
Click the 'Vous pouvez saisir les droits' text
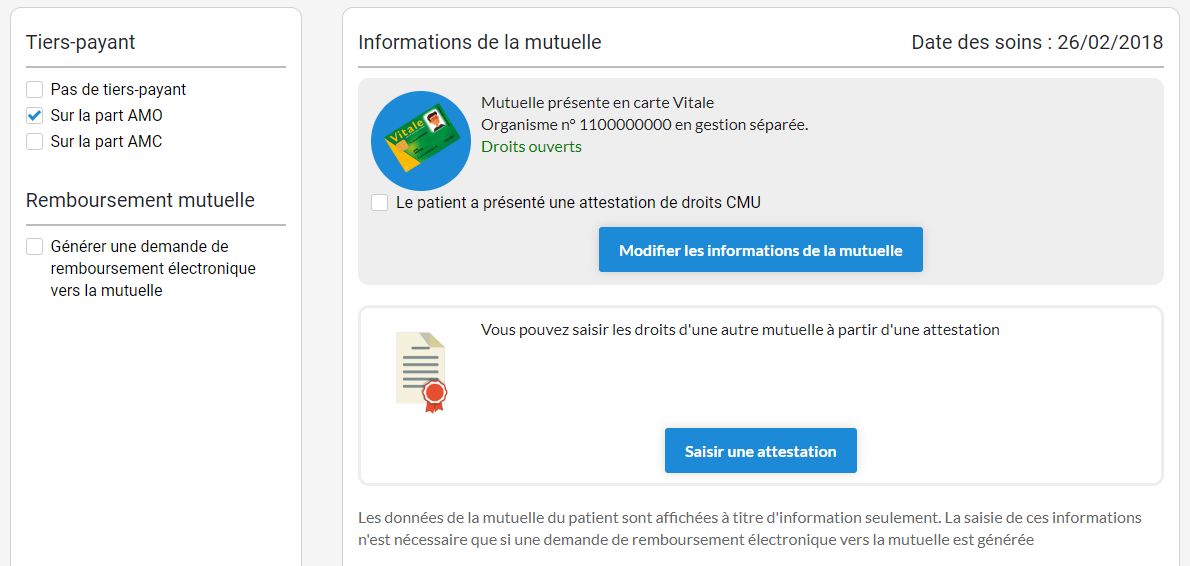740,330
